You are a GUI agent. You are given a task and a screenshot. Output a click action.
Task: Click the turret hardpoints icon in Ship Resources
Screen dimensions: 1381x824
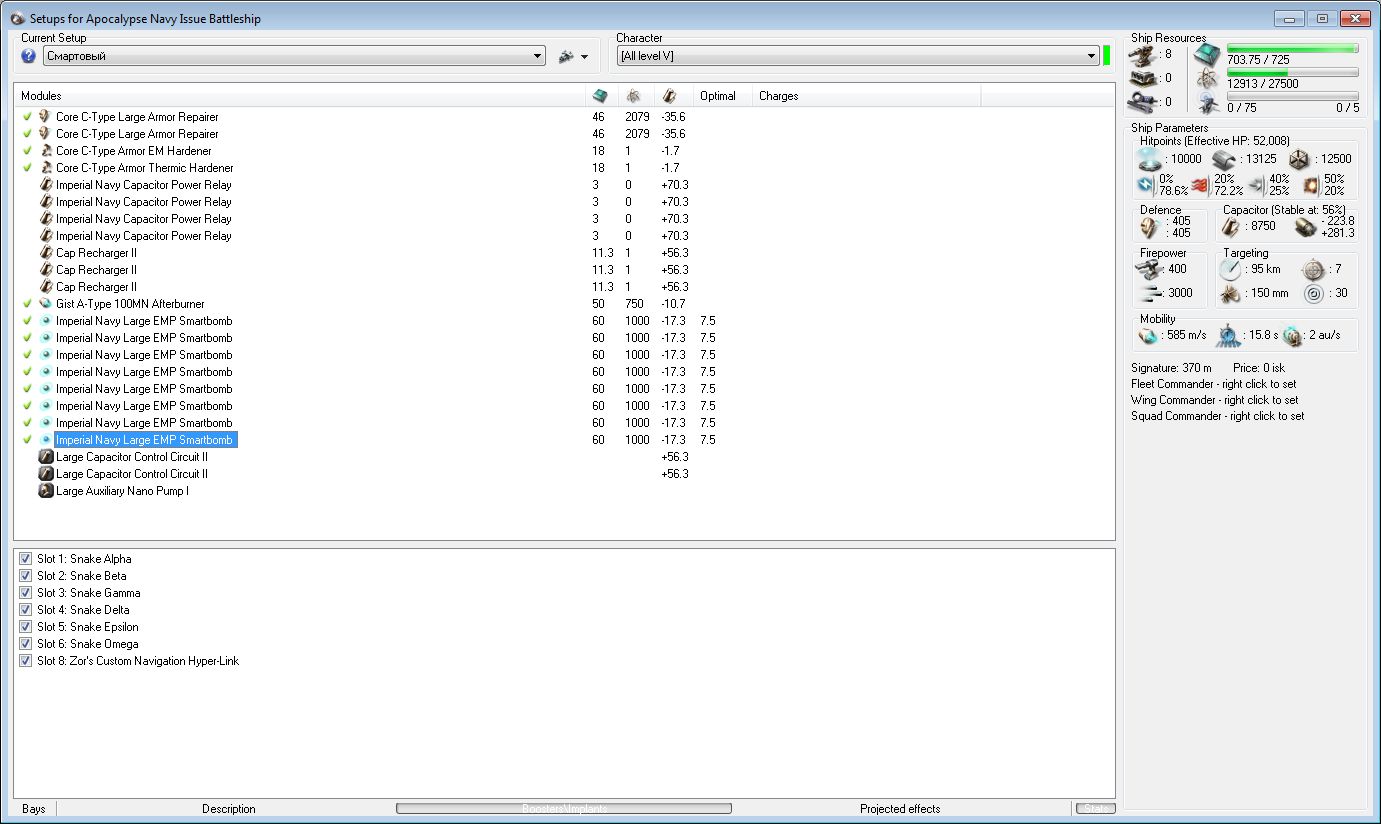(1144, 54)
